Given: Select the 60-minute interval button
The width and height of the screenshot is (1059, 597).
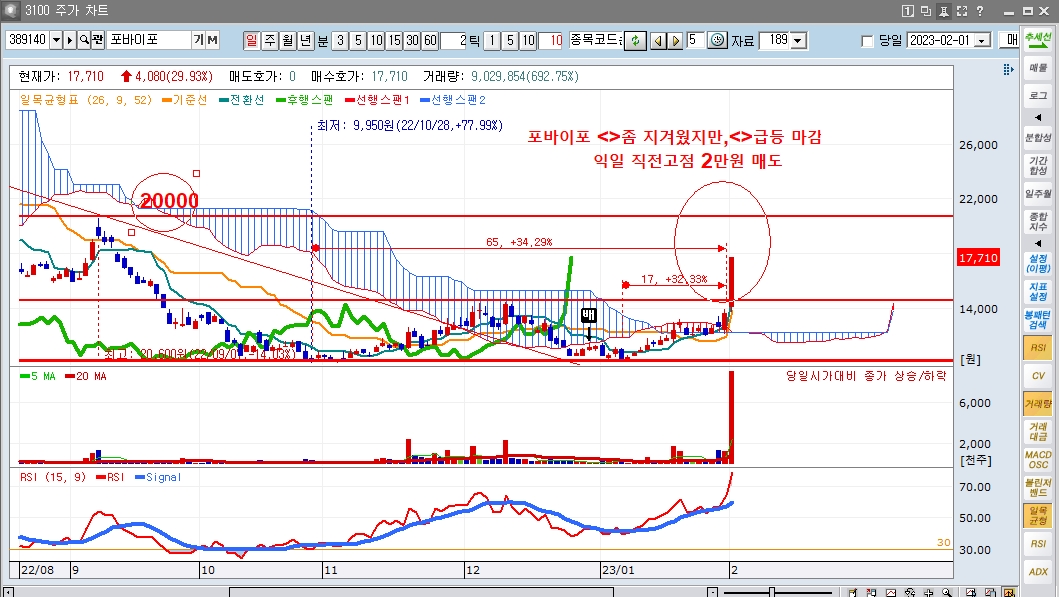Looking at the screenshot, I should coord(430,41).
